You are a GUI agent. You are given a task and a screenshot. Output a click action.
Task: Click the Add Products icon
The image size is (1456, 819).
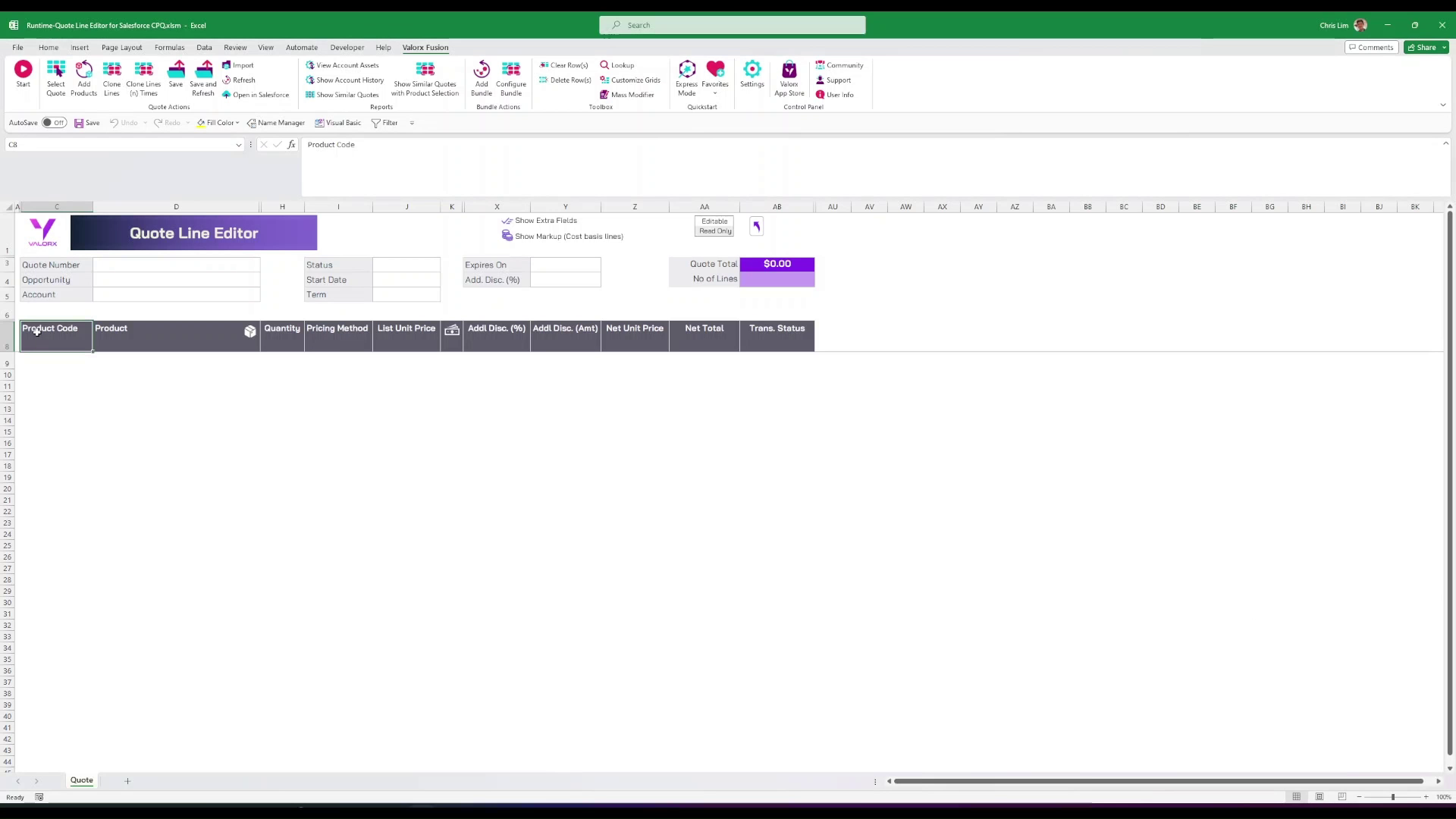point(83,71)
